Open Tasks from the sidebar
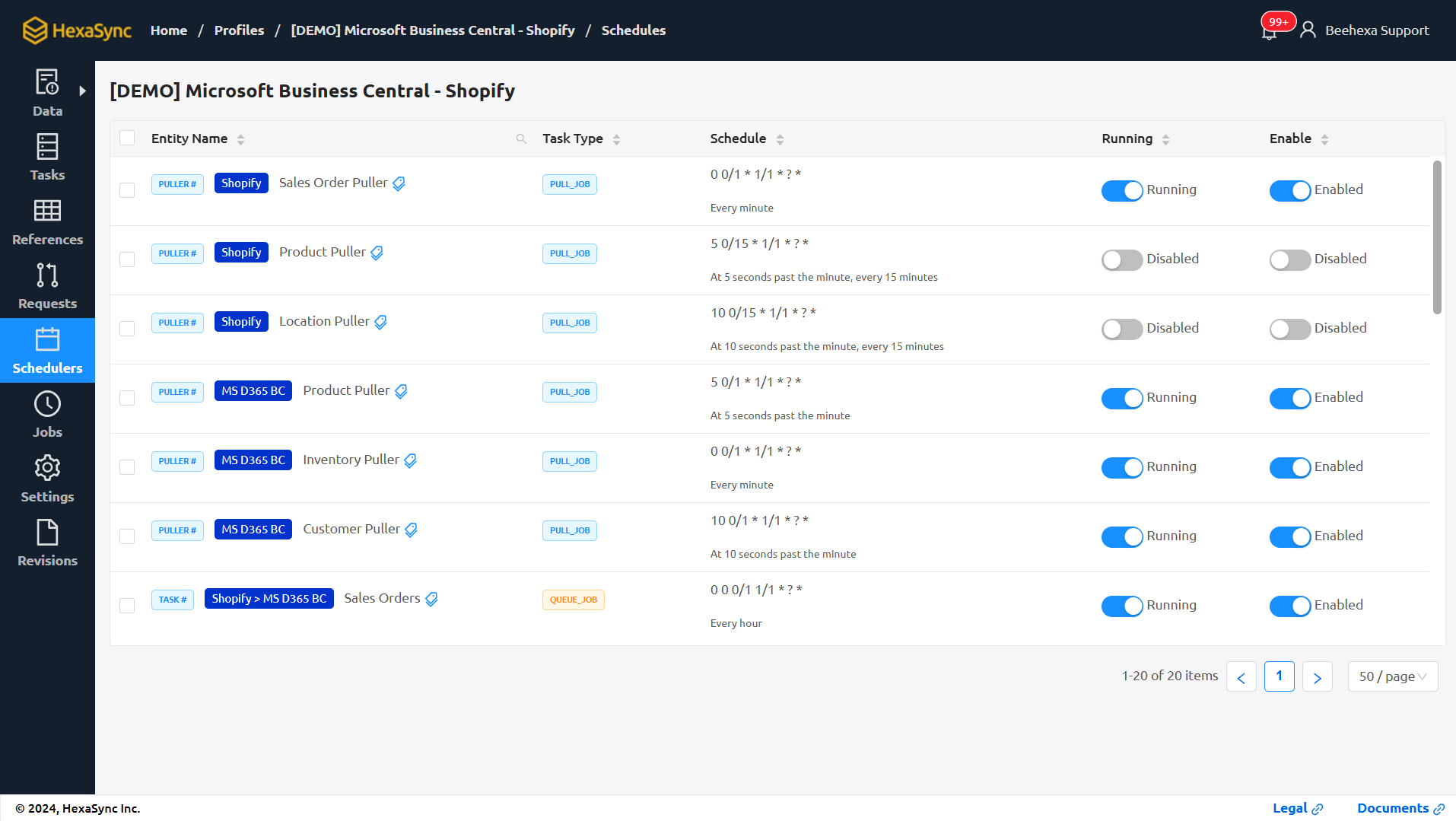The image size is (1456, 821). click(x=47, y=158)
